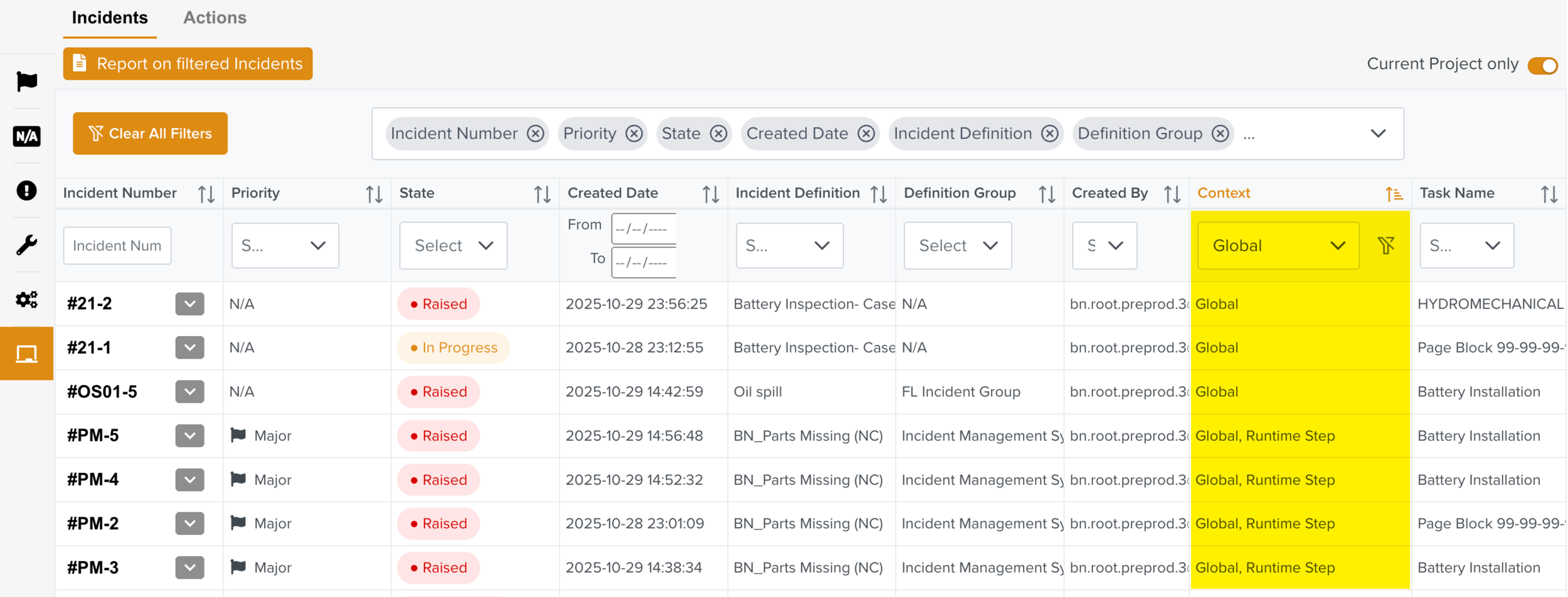Click the Clear All Filters button

click(150, 134)
